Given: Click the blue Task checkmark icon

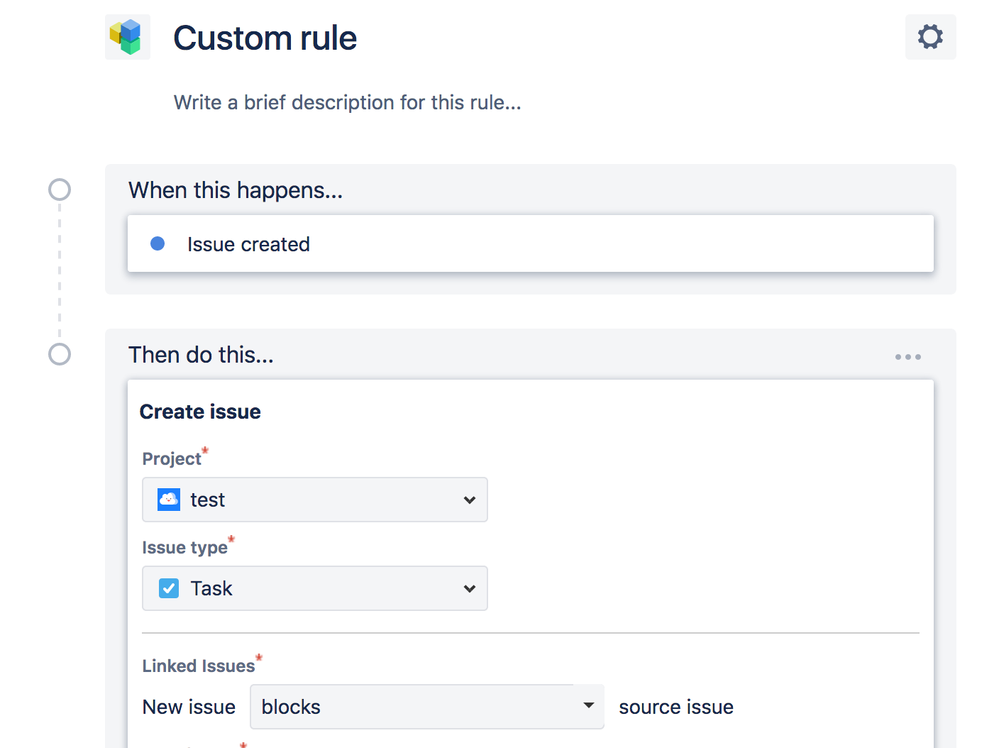Looking at the screenshot, I should [x=169, y=588].
